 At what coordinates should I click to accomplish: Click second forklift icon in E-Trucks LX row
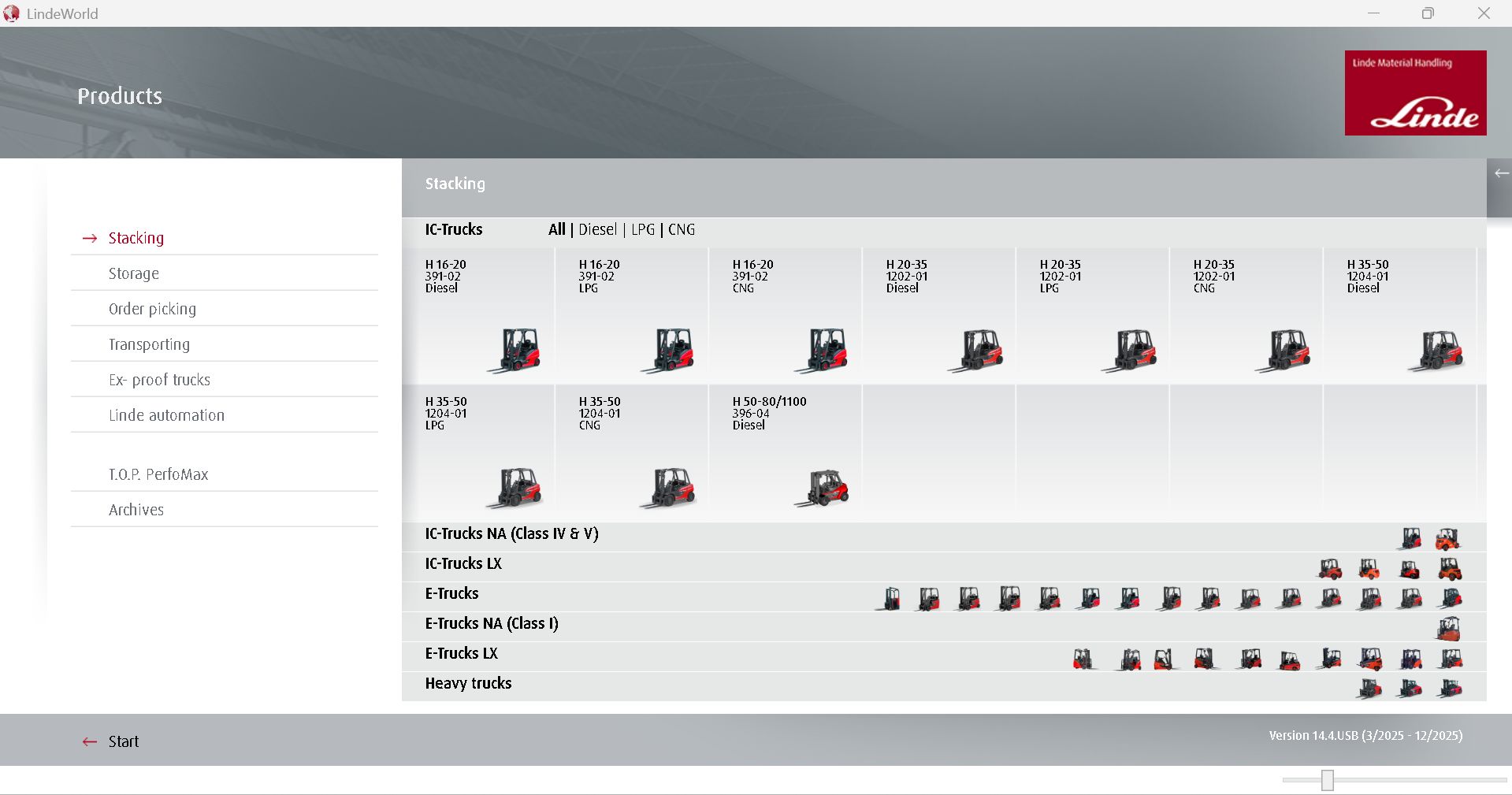click(1129, 659)
